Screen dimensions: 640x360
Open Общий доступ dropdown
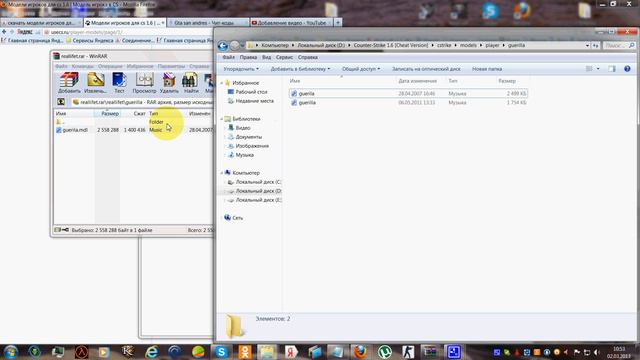click(361, 69)
